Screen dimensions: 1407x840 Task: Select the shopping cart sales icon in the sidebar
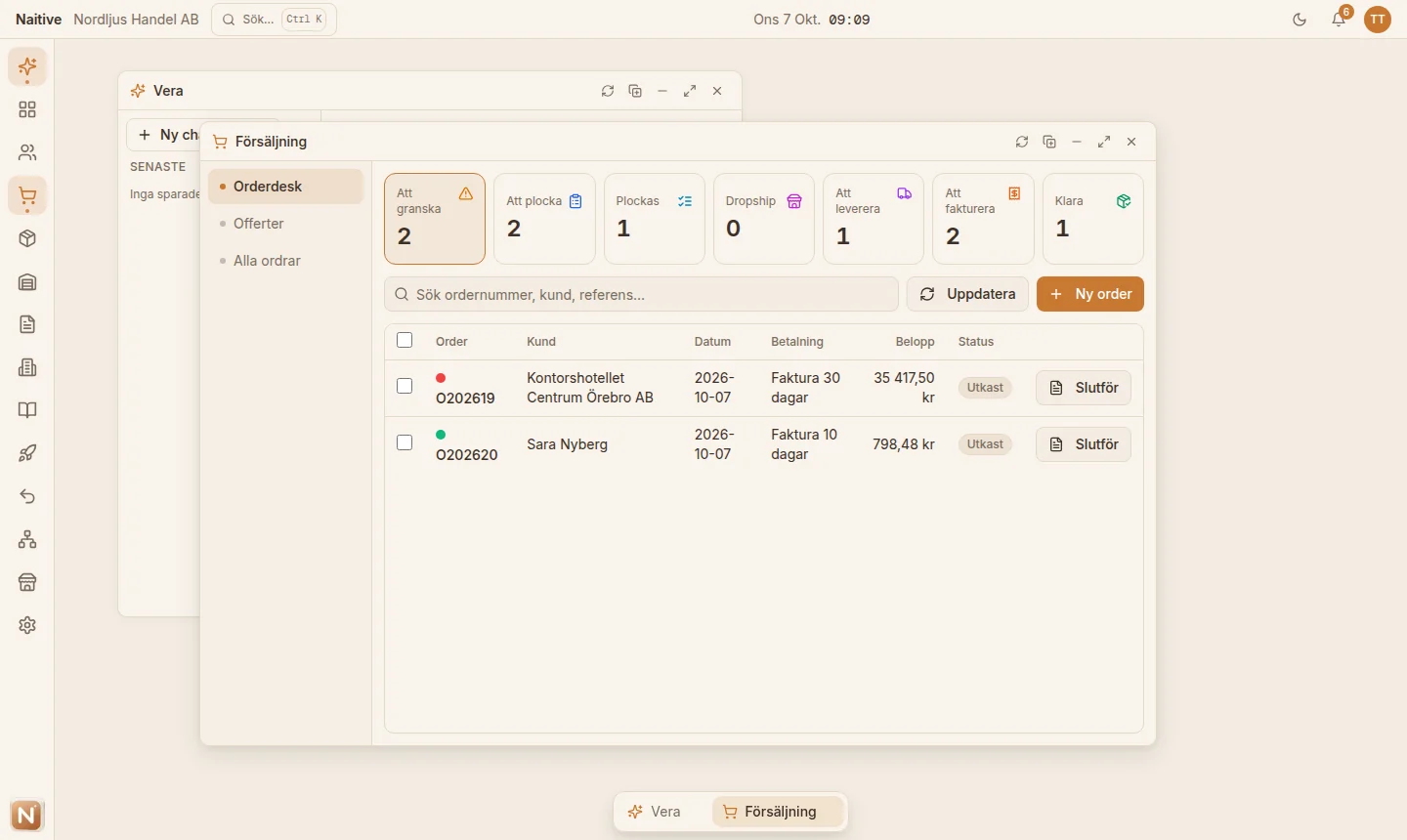pyautogui.click(x=27, y=196)
